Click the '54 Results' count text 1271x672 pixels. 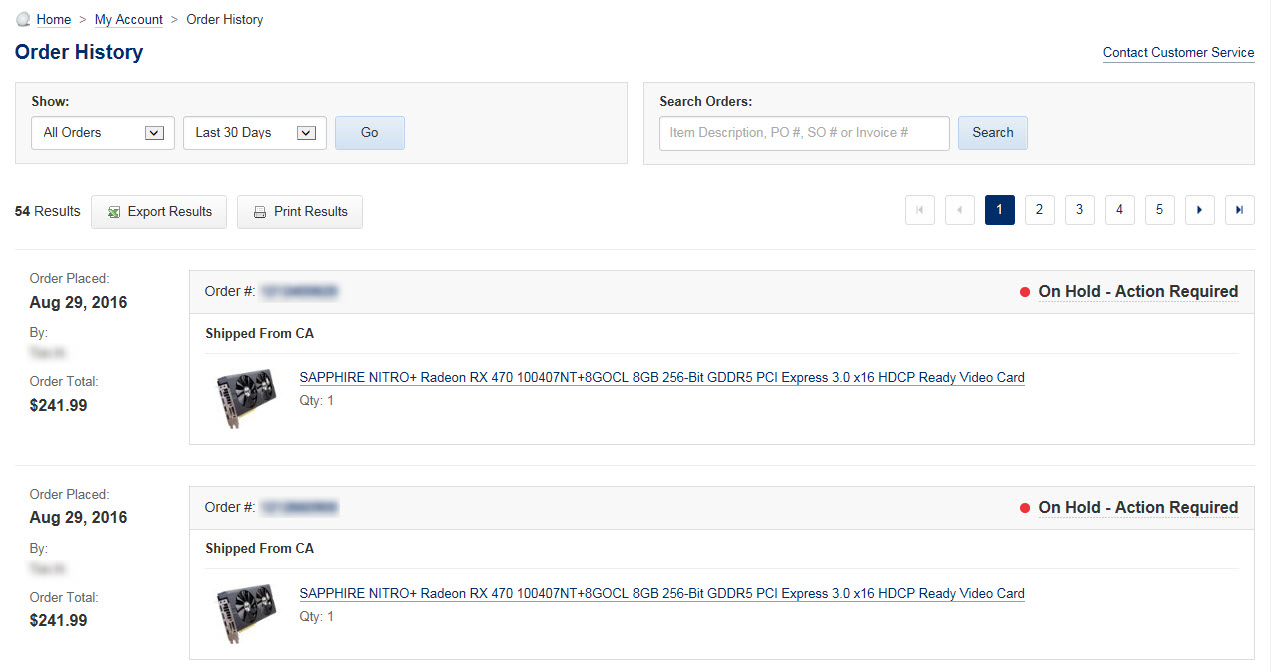(48, 211)
